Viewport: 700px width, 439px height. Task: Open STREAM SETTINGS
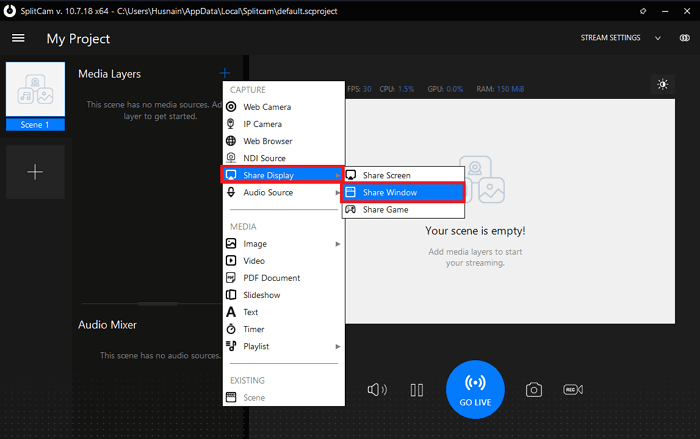click(x=610, y=38)
